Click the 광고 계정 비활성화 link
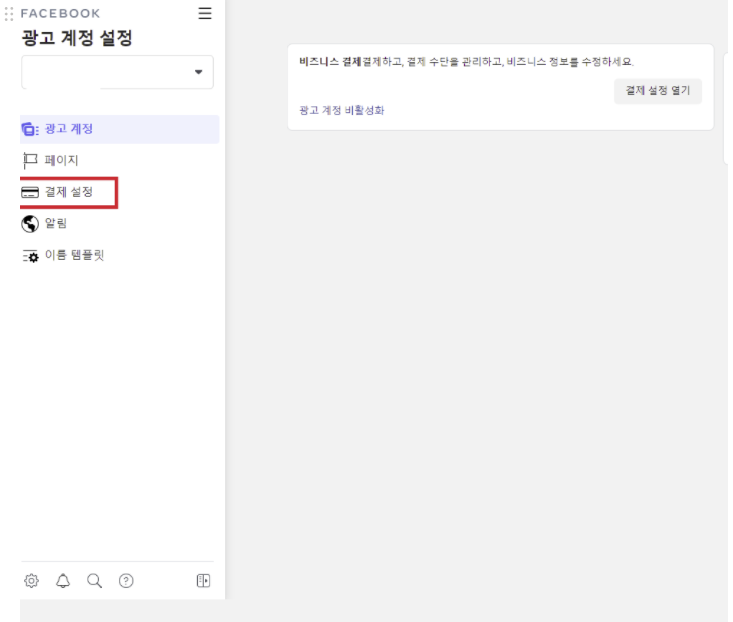 coord(342,110)
